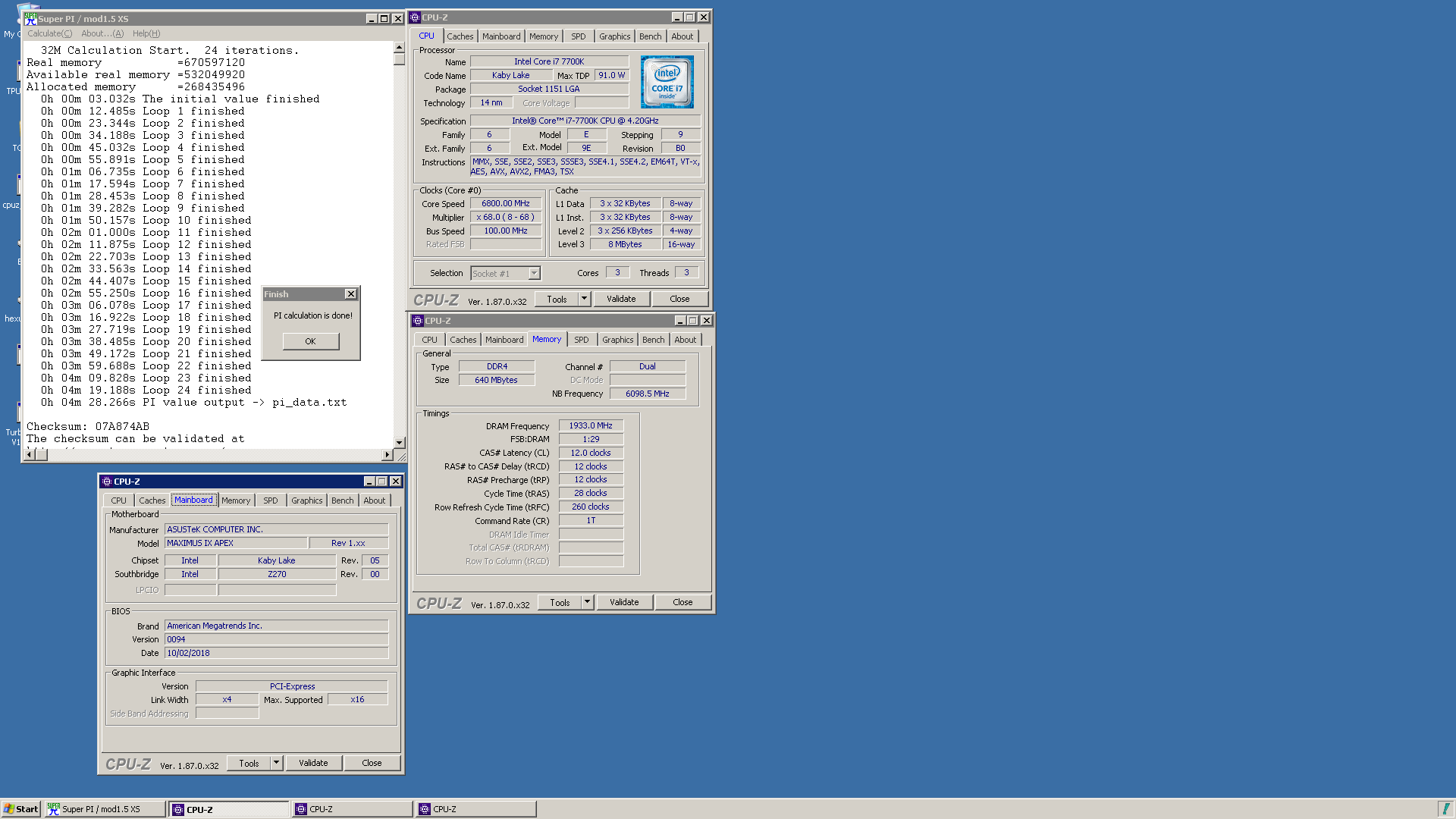Screen dimensions: 1456x819
Task: Select Caches tab in Memory CPU-Z window
Action: click(463, 340)
